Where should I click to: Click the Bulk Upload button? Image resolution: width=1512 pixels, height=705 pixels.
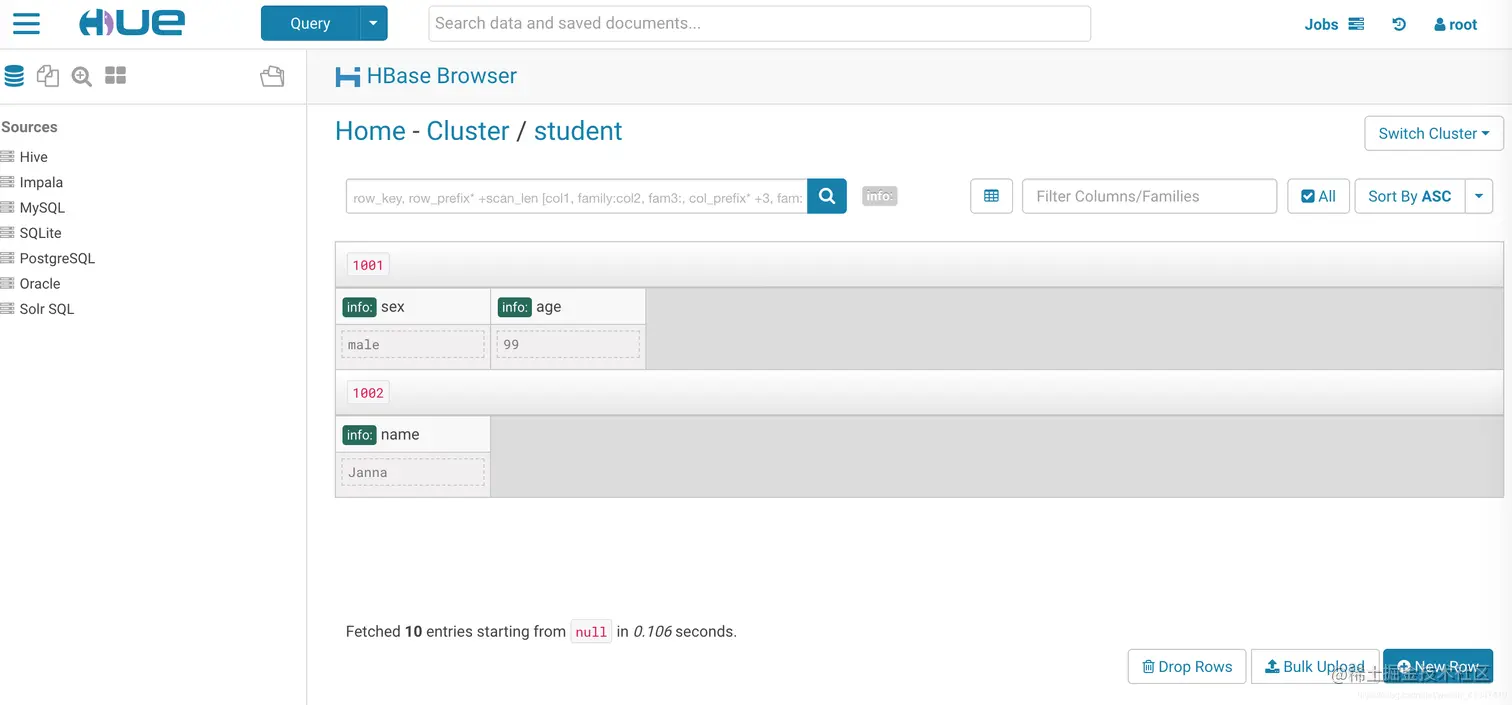pos(1315,667)
